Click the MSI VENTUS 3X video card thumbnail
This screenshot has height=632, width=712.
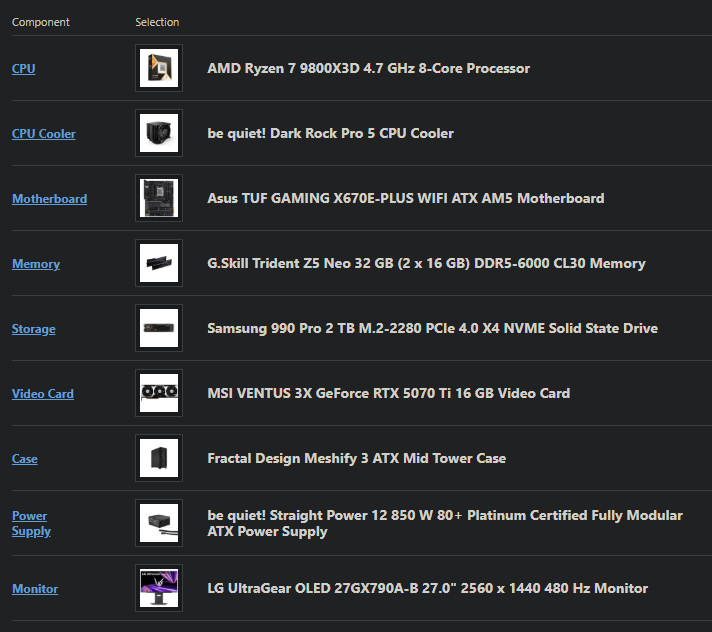tap(159, 393)
